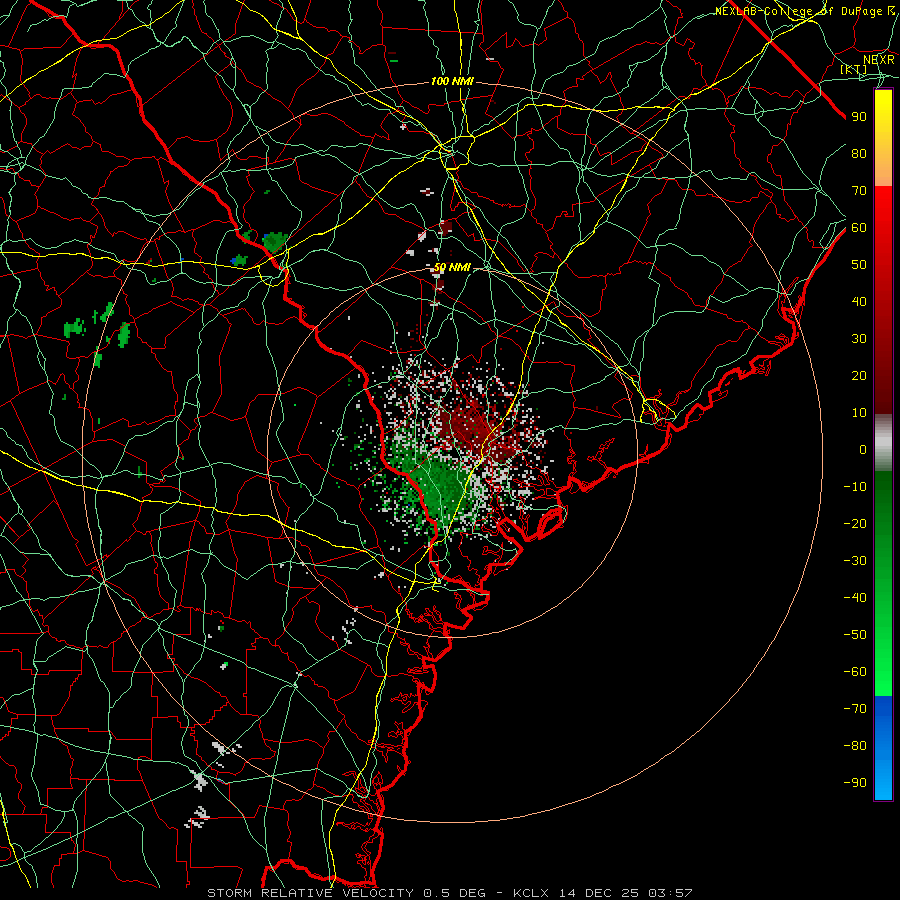Click the 20 value on velocity scale
This screenshot has width=900, height=900.
click(859, 375)
